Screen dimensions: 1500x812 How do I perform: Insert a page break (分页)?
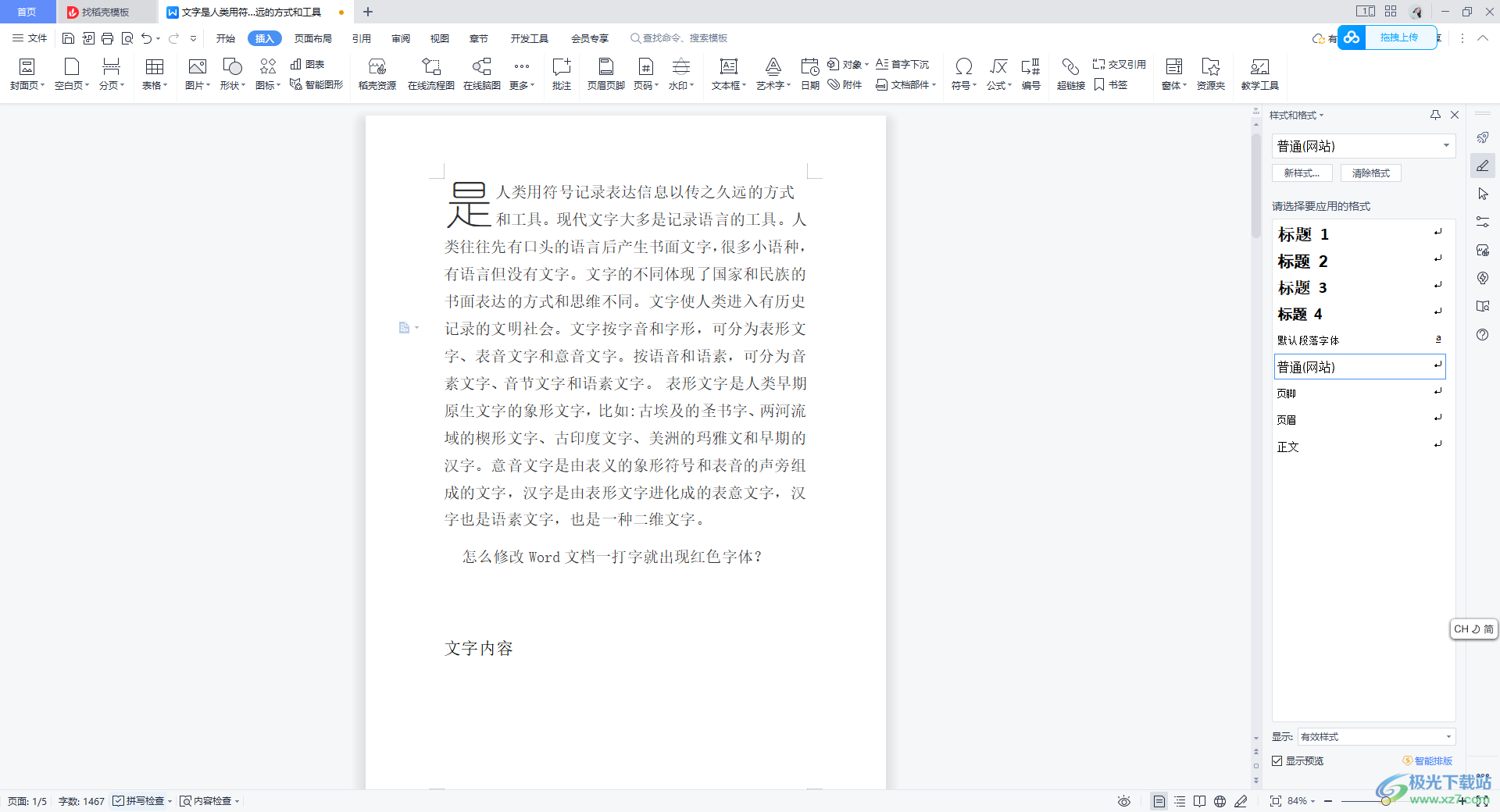(112, 74)
